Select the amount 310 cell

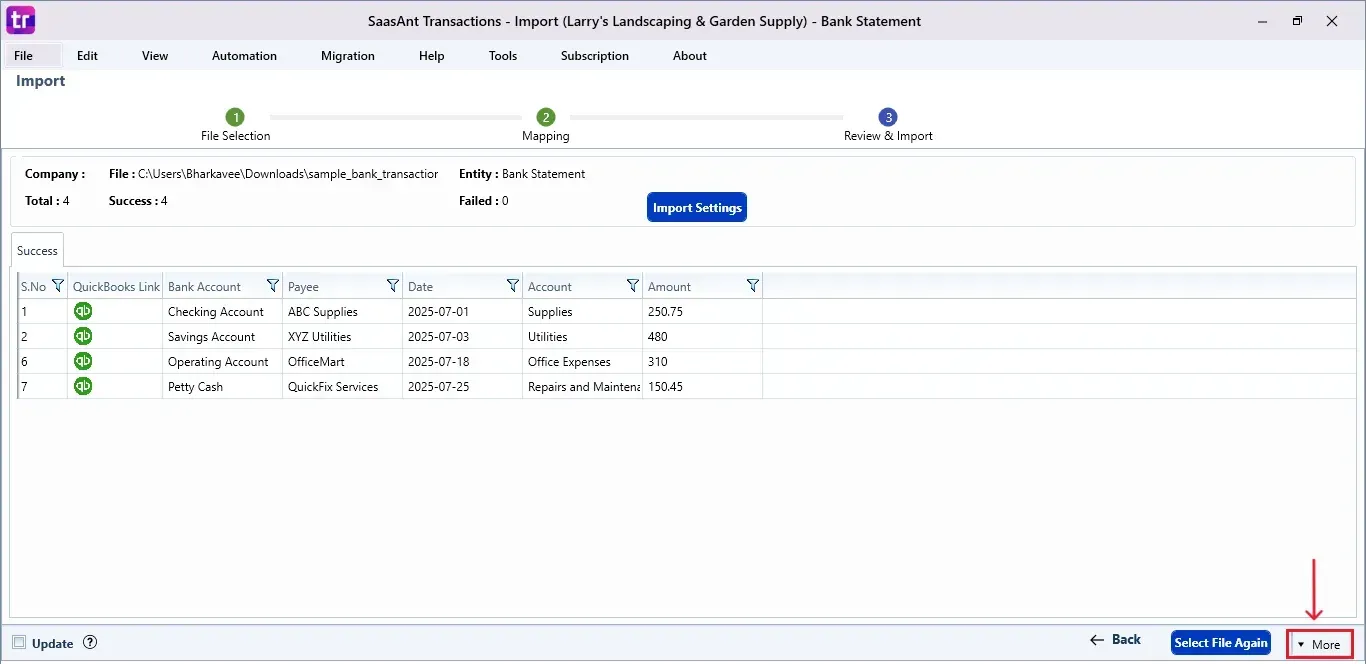(x=702, y=362)
